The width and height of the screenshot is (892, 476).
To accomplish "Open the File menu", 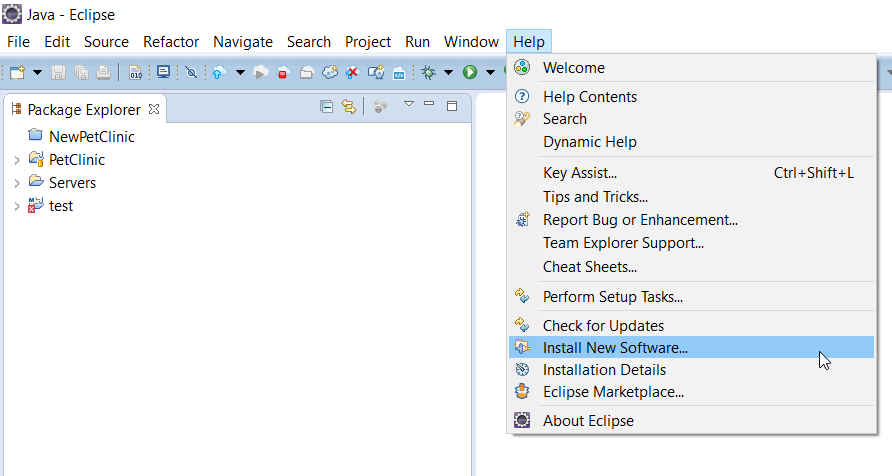I will (x=18, y=42).
